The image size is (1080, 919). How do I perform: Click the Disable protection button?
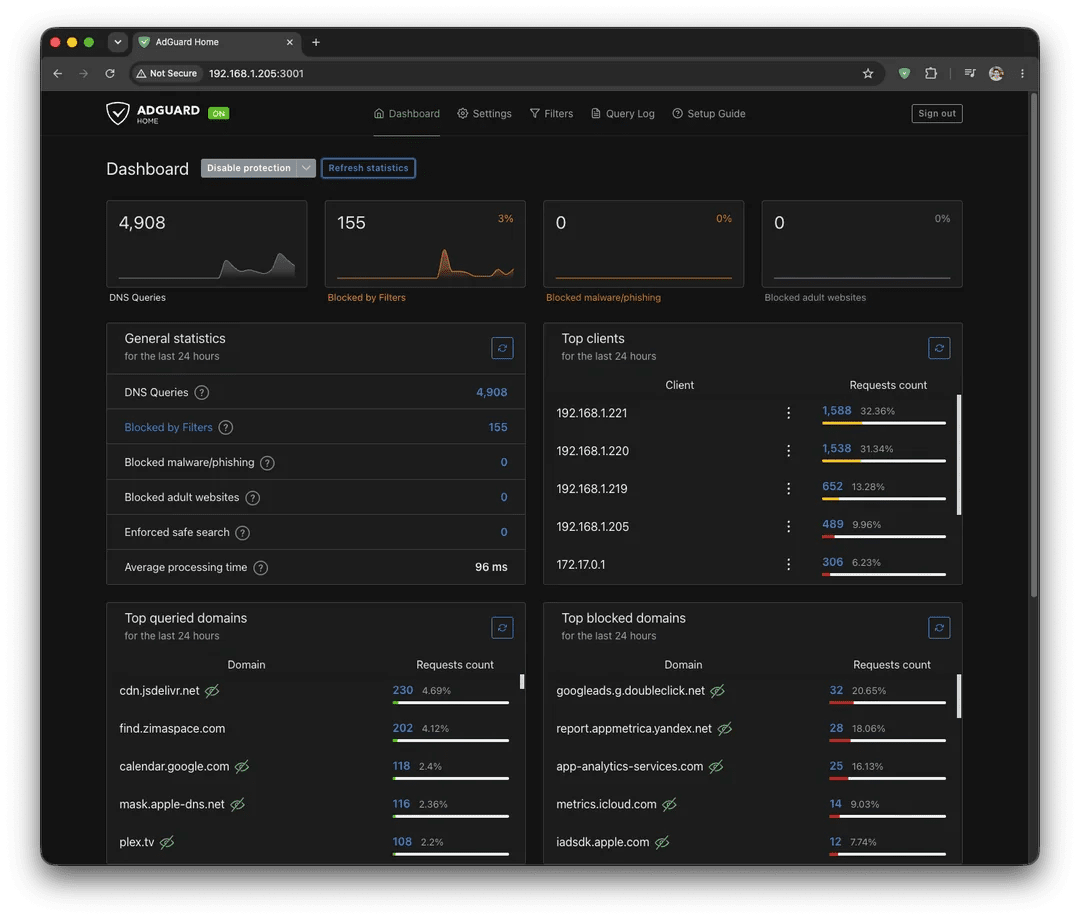(249, 168)
